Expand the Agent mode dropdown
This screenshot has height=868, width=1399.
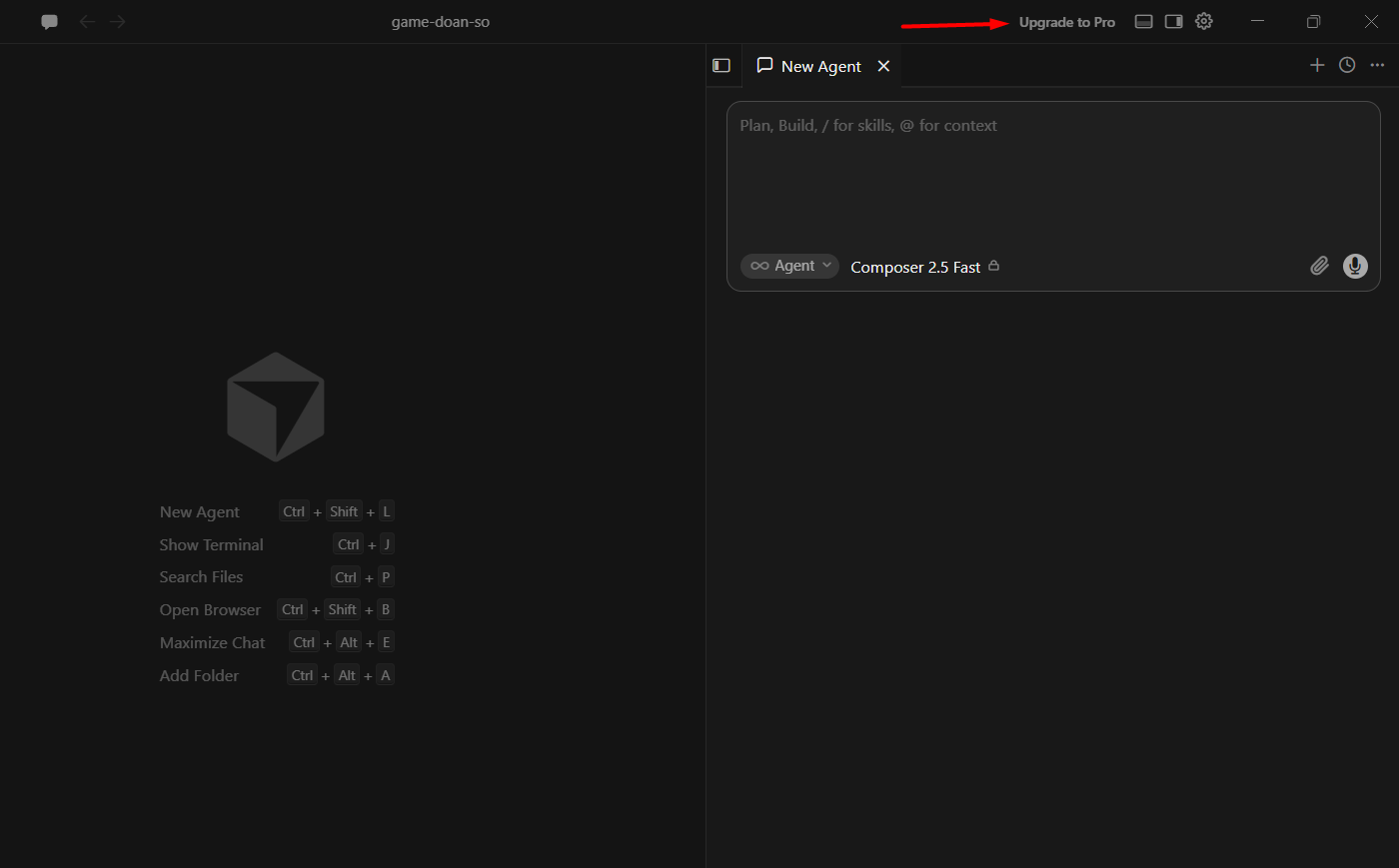coord(789,266)
